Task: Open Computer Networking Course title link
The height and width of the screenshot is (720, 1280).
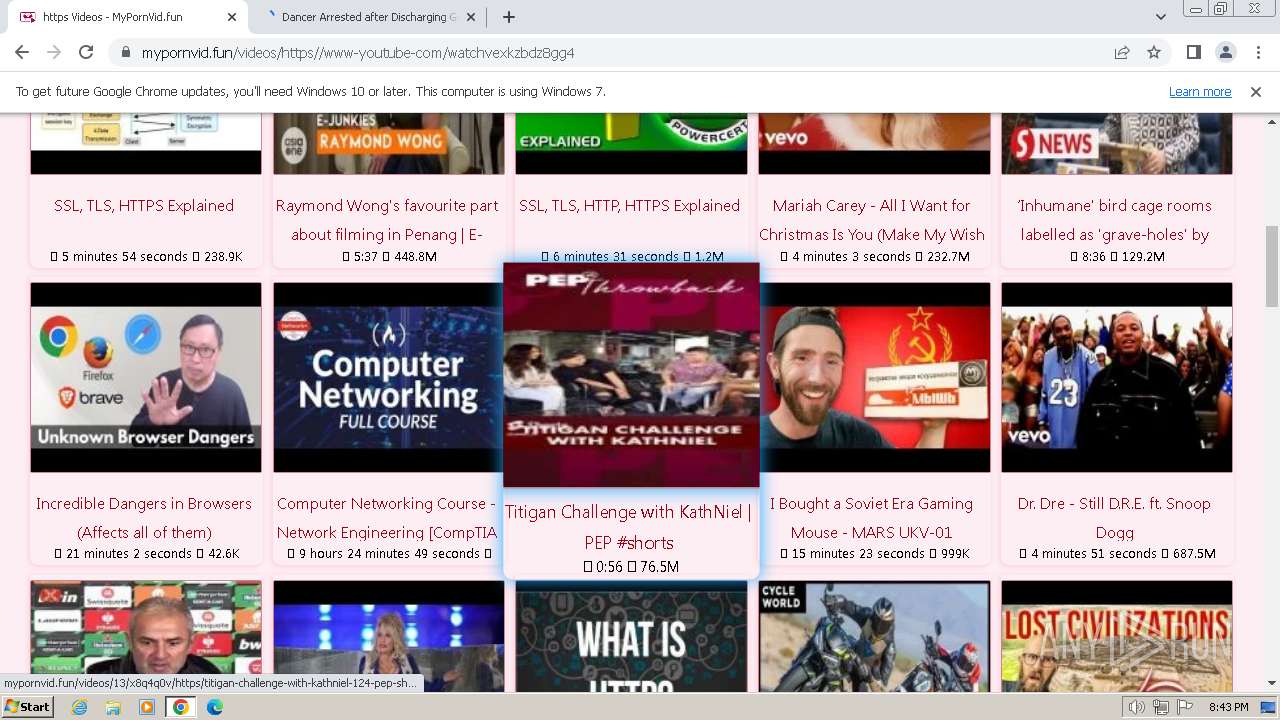Action: [x=387, y=518]
